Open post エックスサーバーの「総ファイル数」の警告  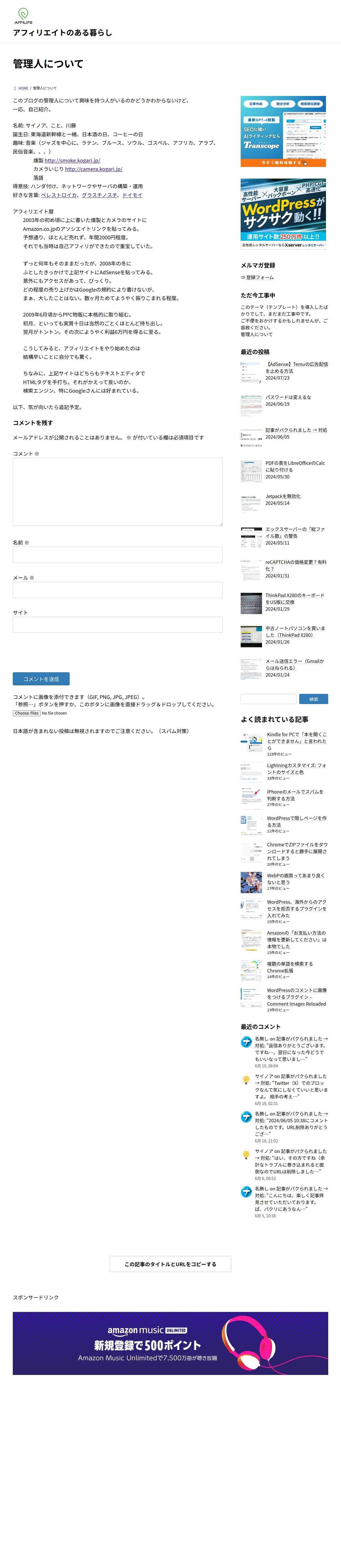295,533
